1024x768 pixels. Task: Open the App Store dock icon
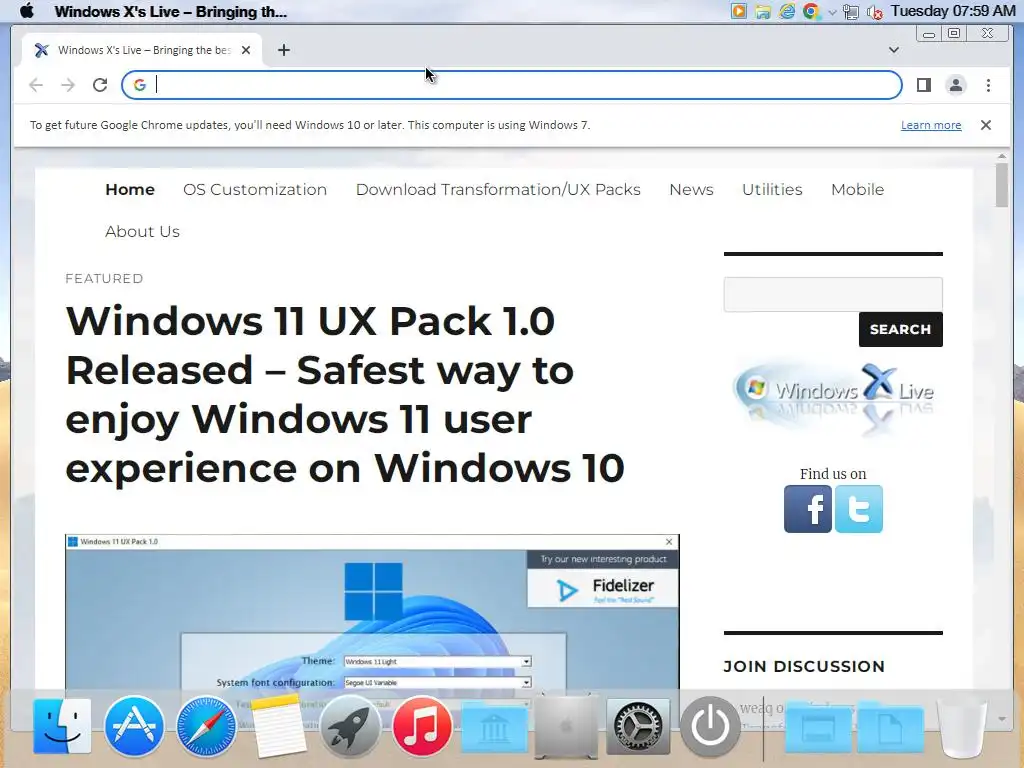point(134,726)
